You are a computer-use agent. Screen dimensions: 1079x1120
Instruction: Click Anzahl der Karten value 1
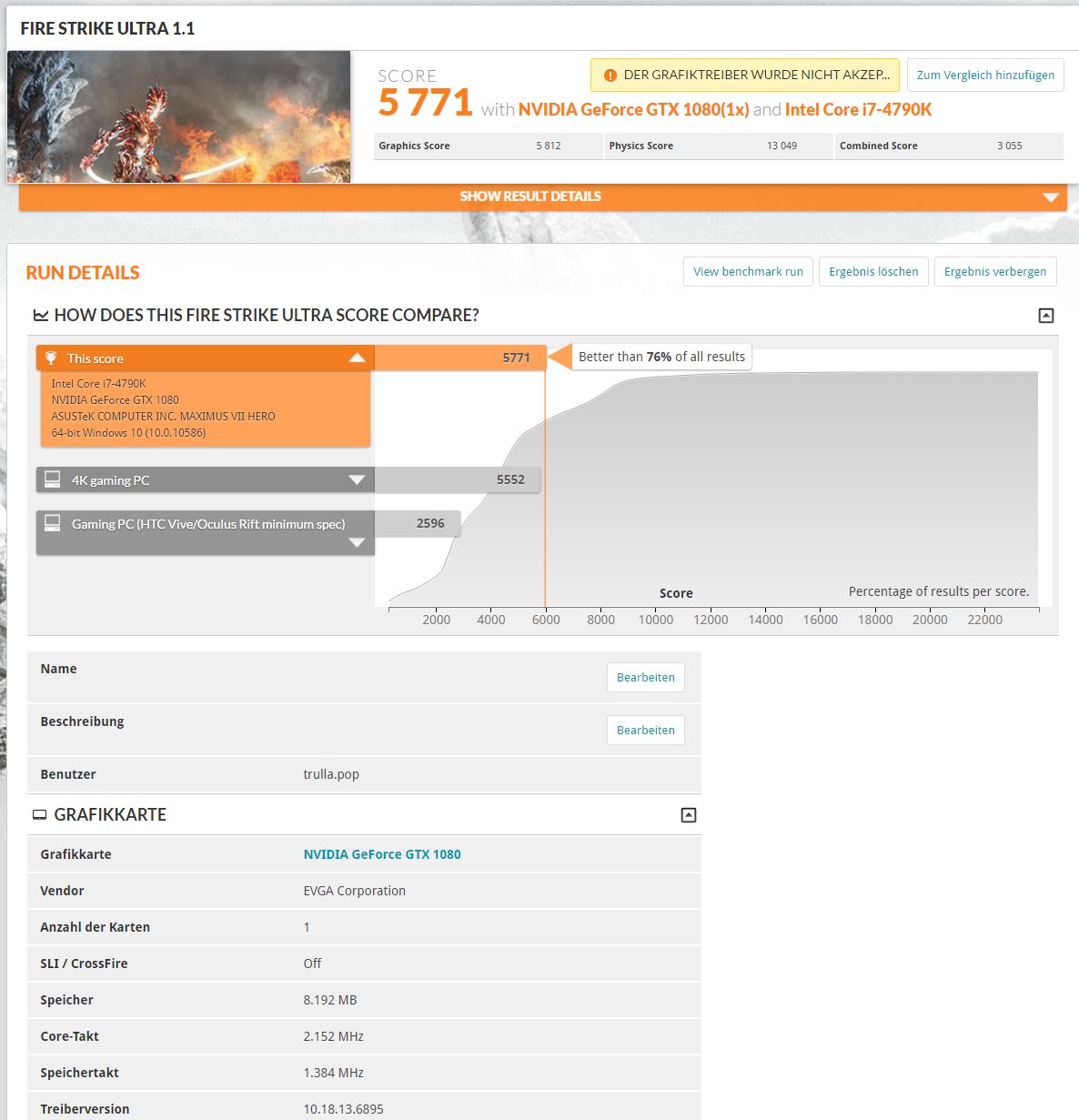pos(307,927)
